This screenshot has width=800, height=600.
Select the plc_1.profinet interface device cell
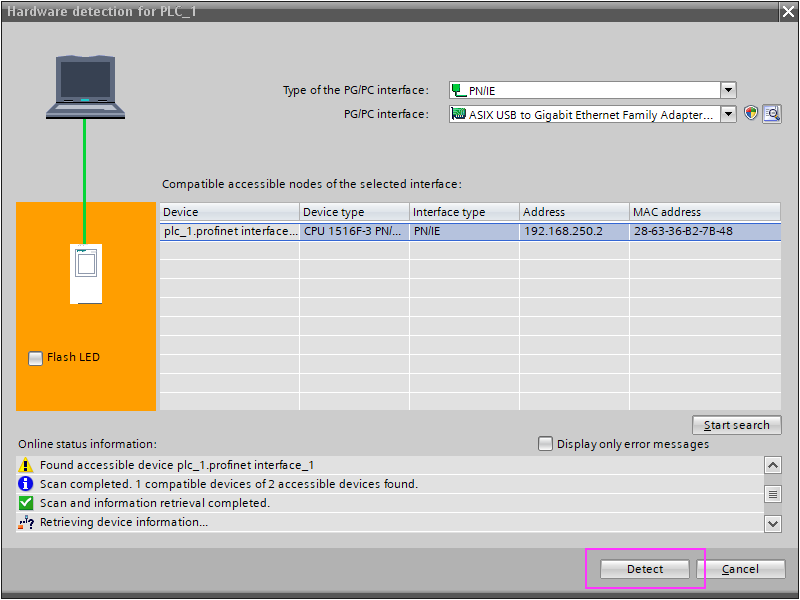click(x=230, y=231)
